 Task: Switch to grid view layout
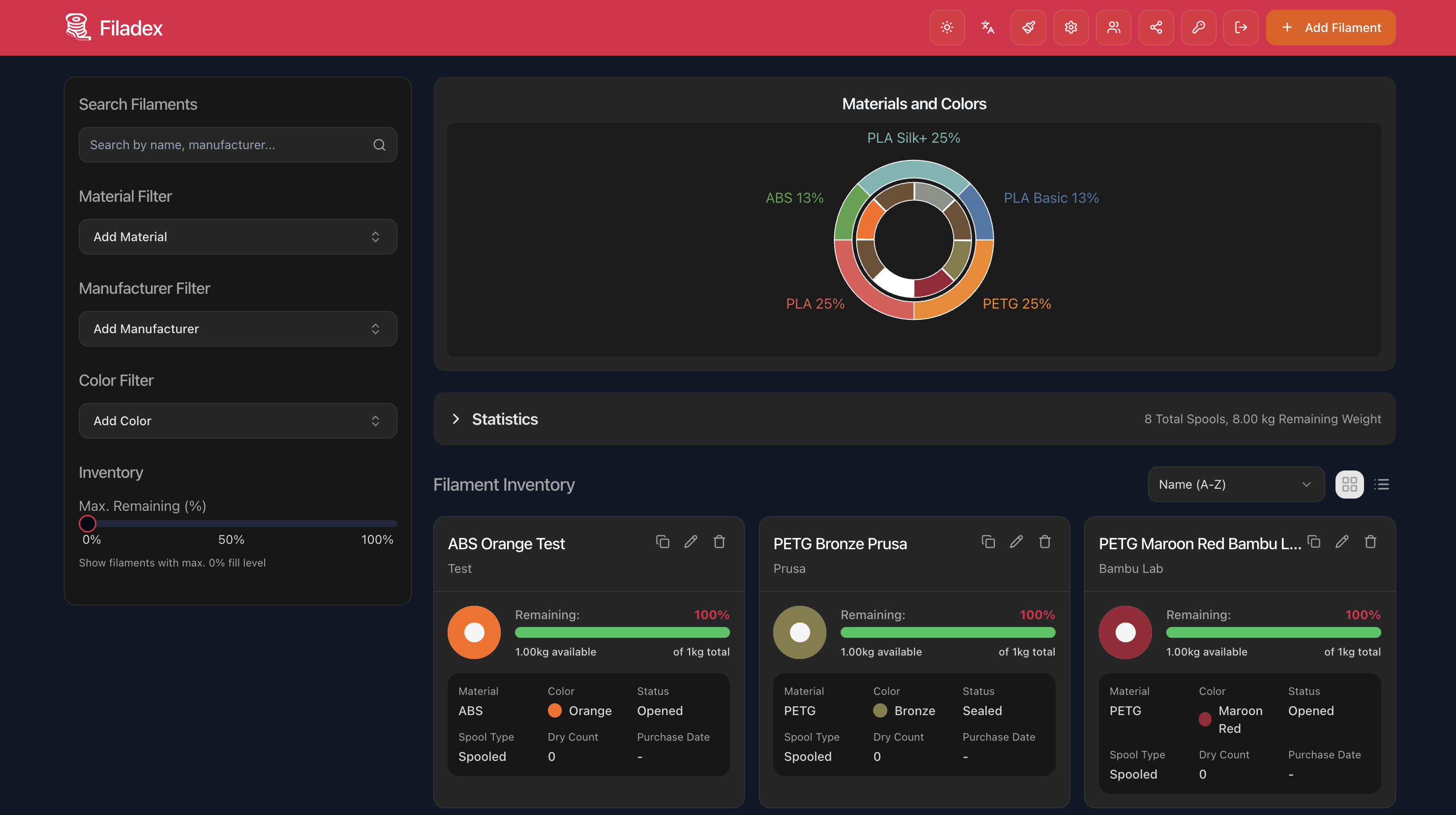point(1349,484)
